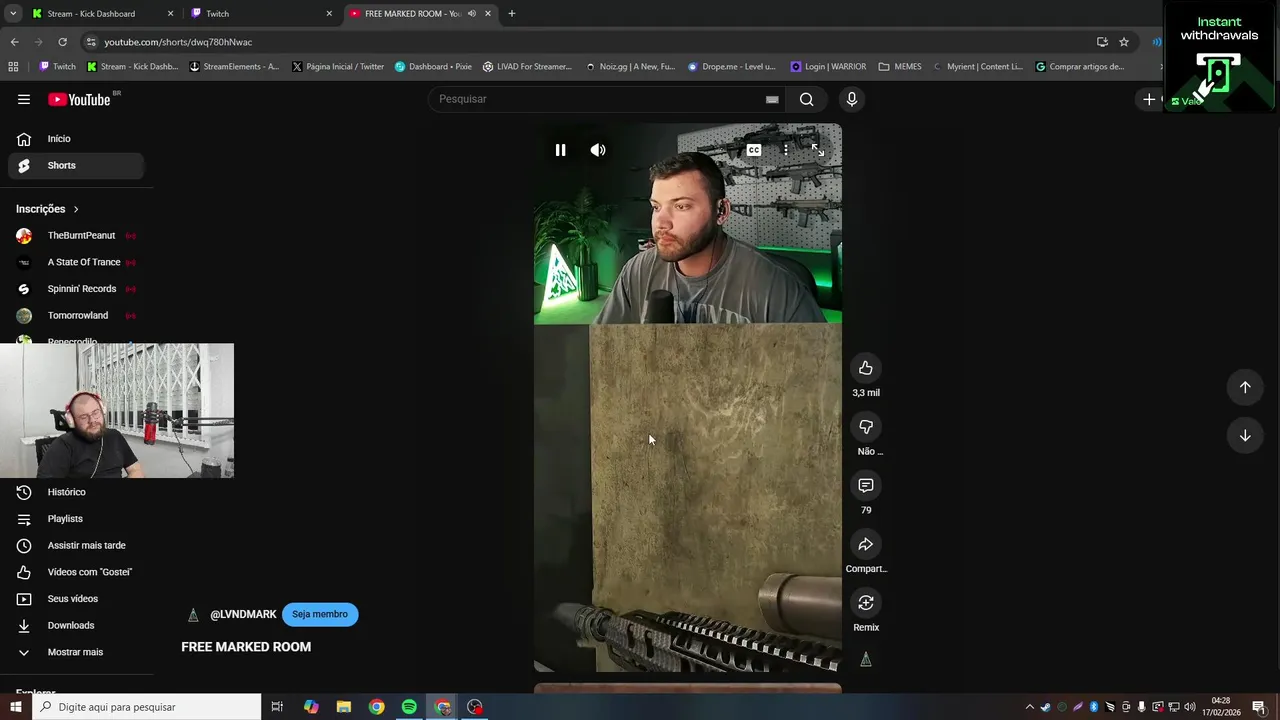Like the Short with thumbs-up
Image resolution: width=1280 pixels, height=720 pixels.
click(x=866, y=368)
